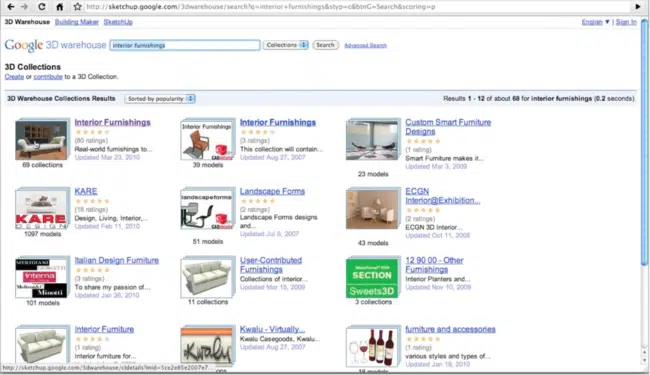Open the Landscape Forms collection link
This screenshot has height=375, width=650.
pos(272,191)
